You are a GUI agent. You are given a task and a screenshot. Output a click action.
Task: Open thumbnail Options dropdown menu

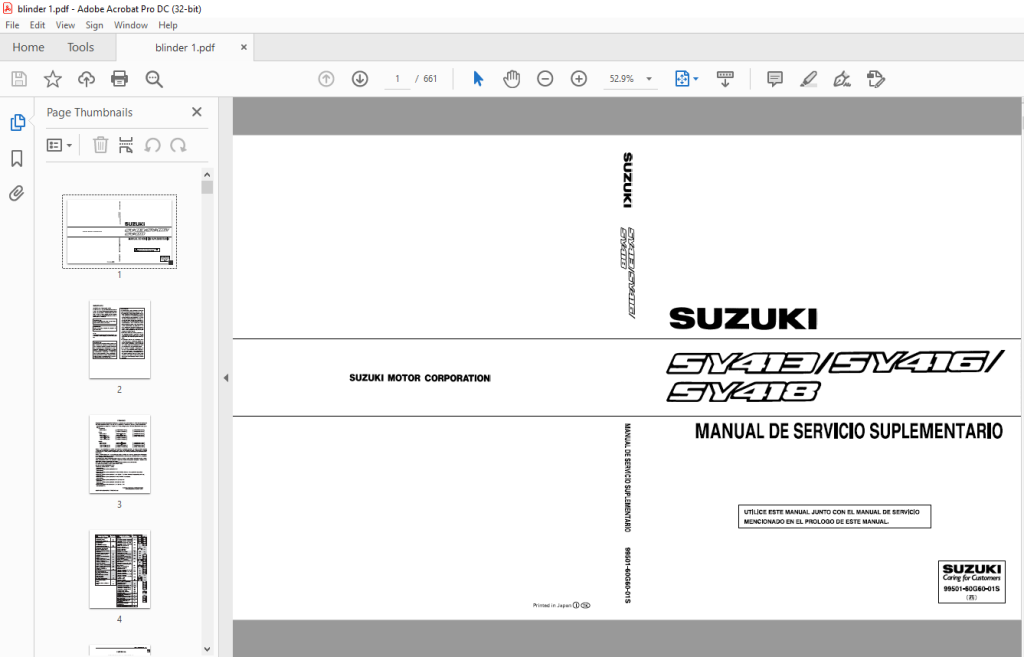coord(59,145)
